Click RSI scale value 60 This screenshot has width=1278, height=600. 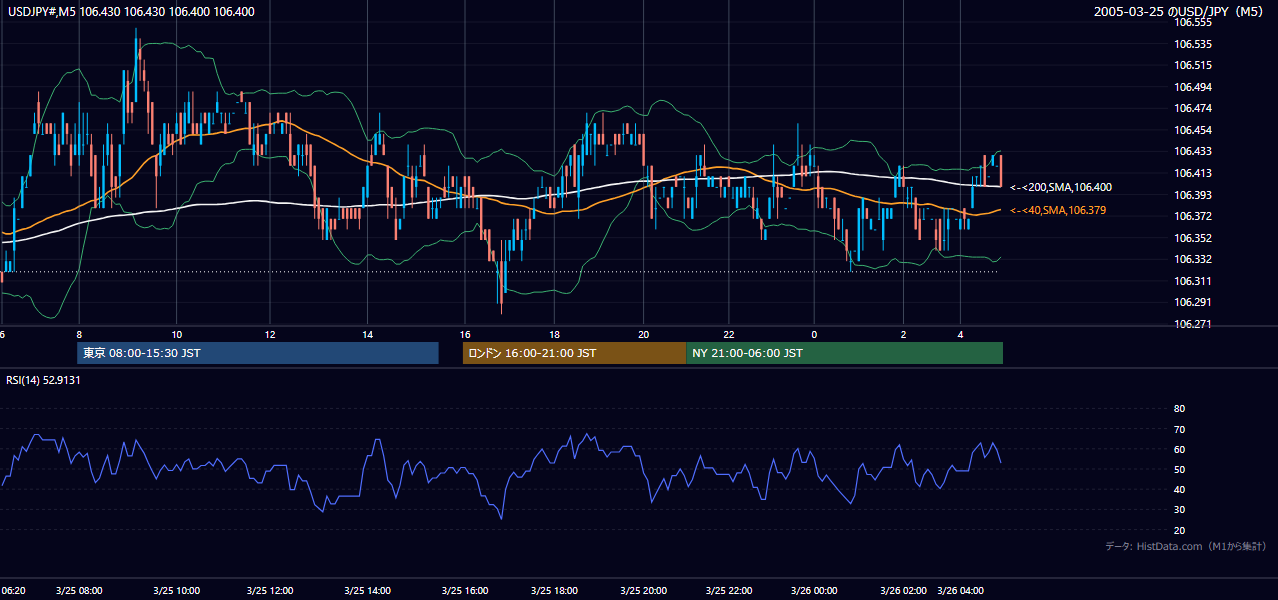(1179, 449)
